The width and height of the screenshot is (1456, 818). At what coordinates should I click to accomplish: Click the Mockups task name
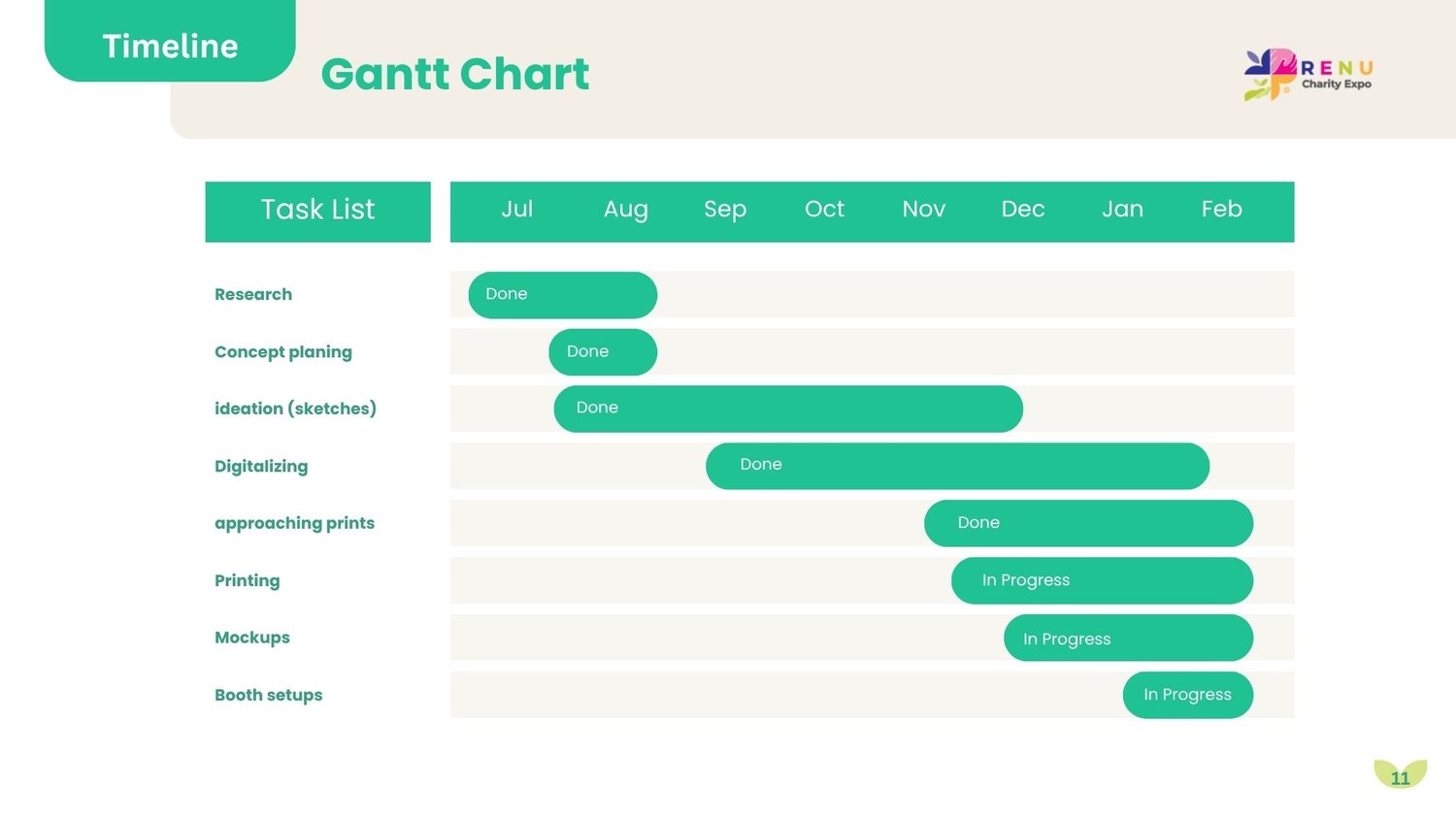[x=252, y=638]
